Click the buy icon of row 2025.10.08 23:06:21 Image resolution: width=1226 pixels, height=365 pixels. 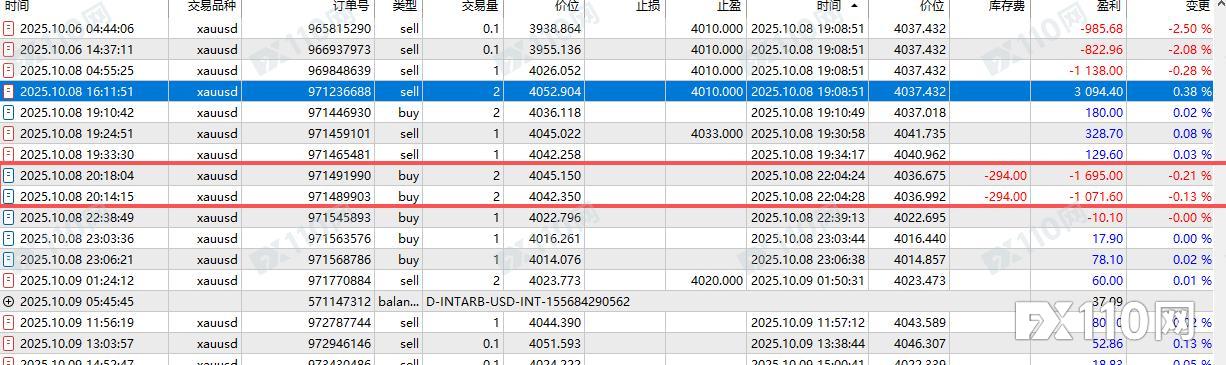9,259
